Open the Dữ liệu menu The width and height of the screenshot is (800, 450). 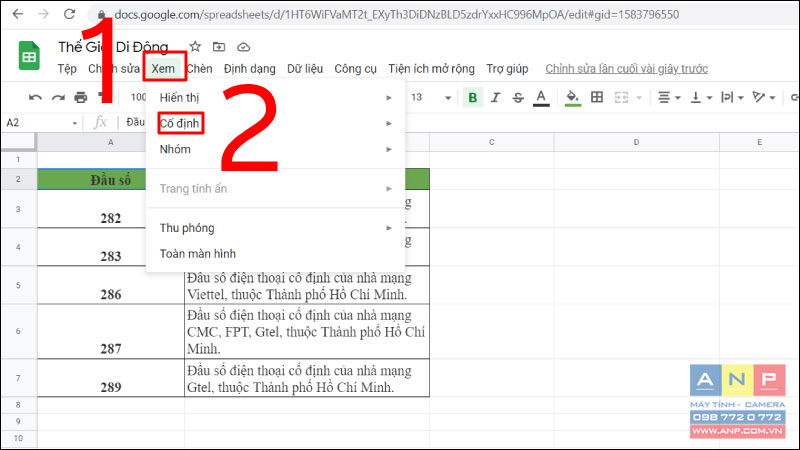[x=305, y=69]
